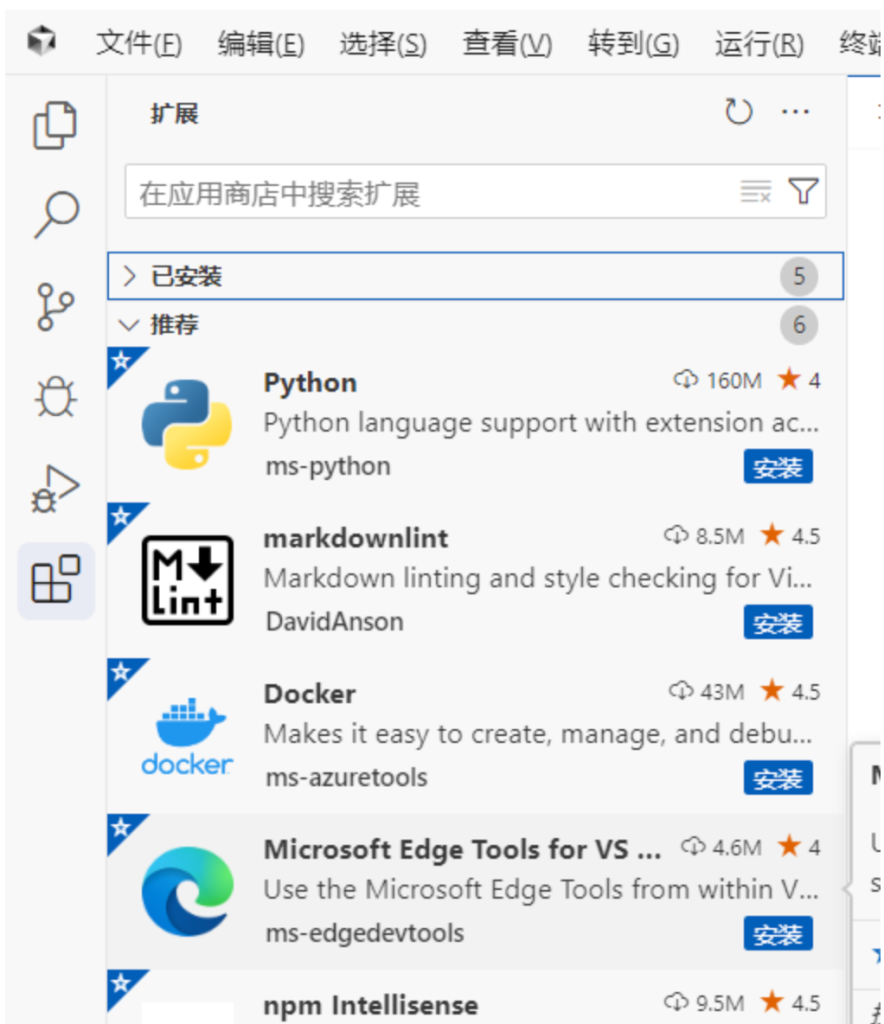Open the 文件(F) menu

(138, 44)
